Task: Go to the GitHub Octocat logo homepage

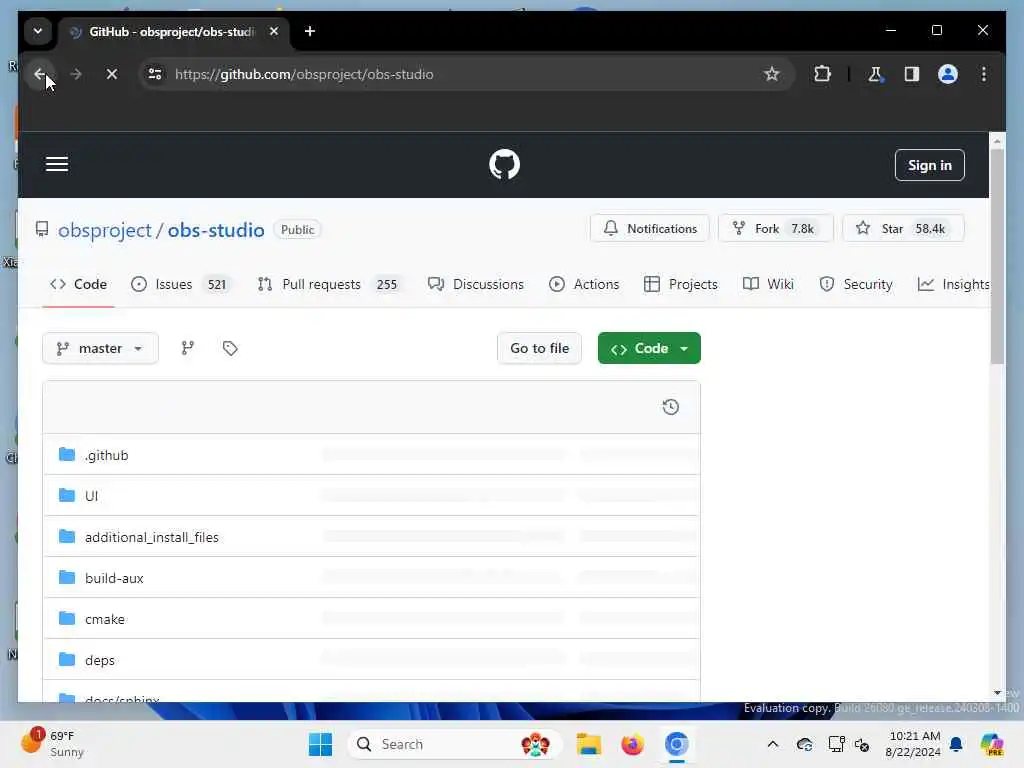Action: click(504, 165)
